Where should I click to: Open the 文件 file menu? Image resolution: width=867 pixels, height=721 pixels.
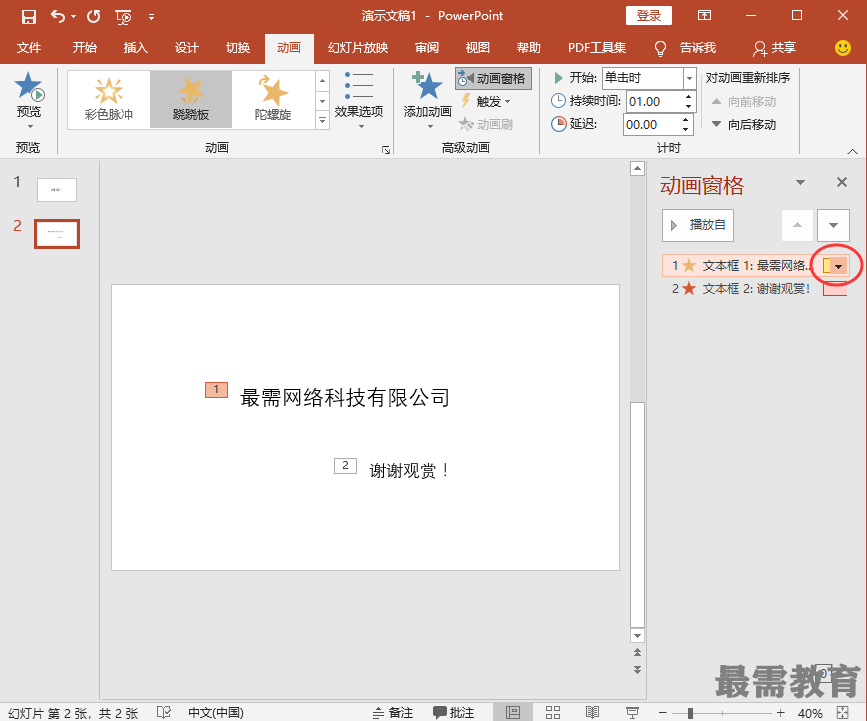coord(29,48)
